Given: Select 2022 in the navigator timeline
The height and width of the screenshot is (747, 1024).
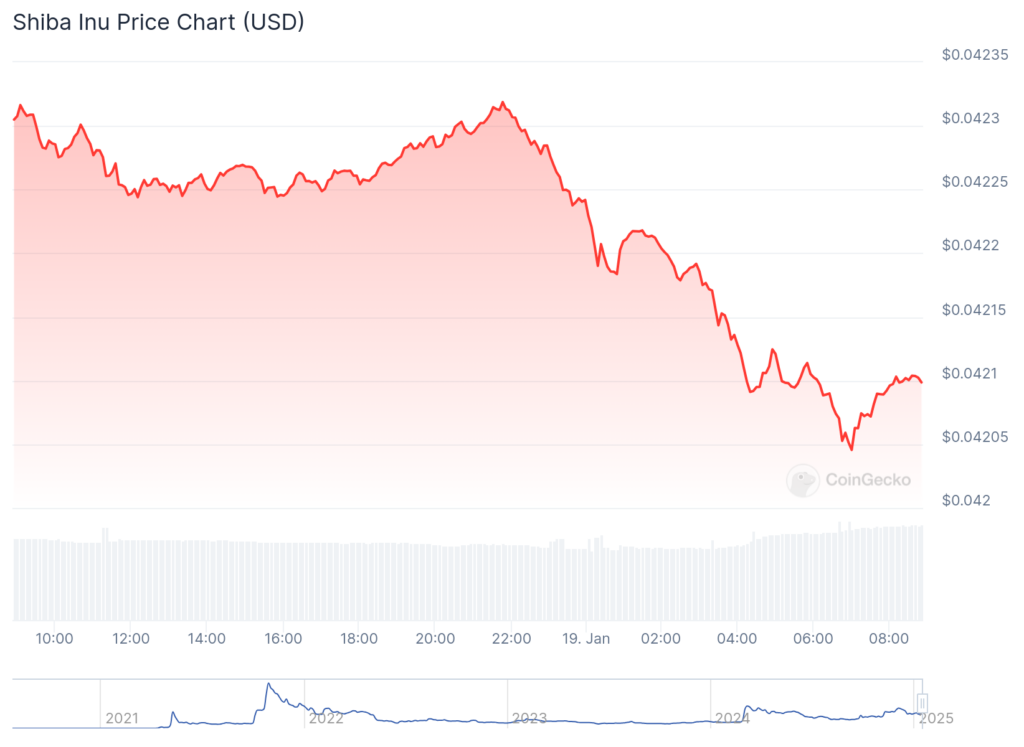Looking at the screenshot, I should (326, 718).
